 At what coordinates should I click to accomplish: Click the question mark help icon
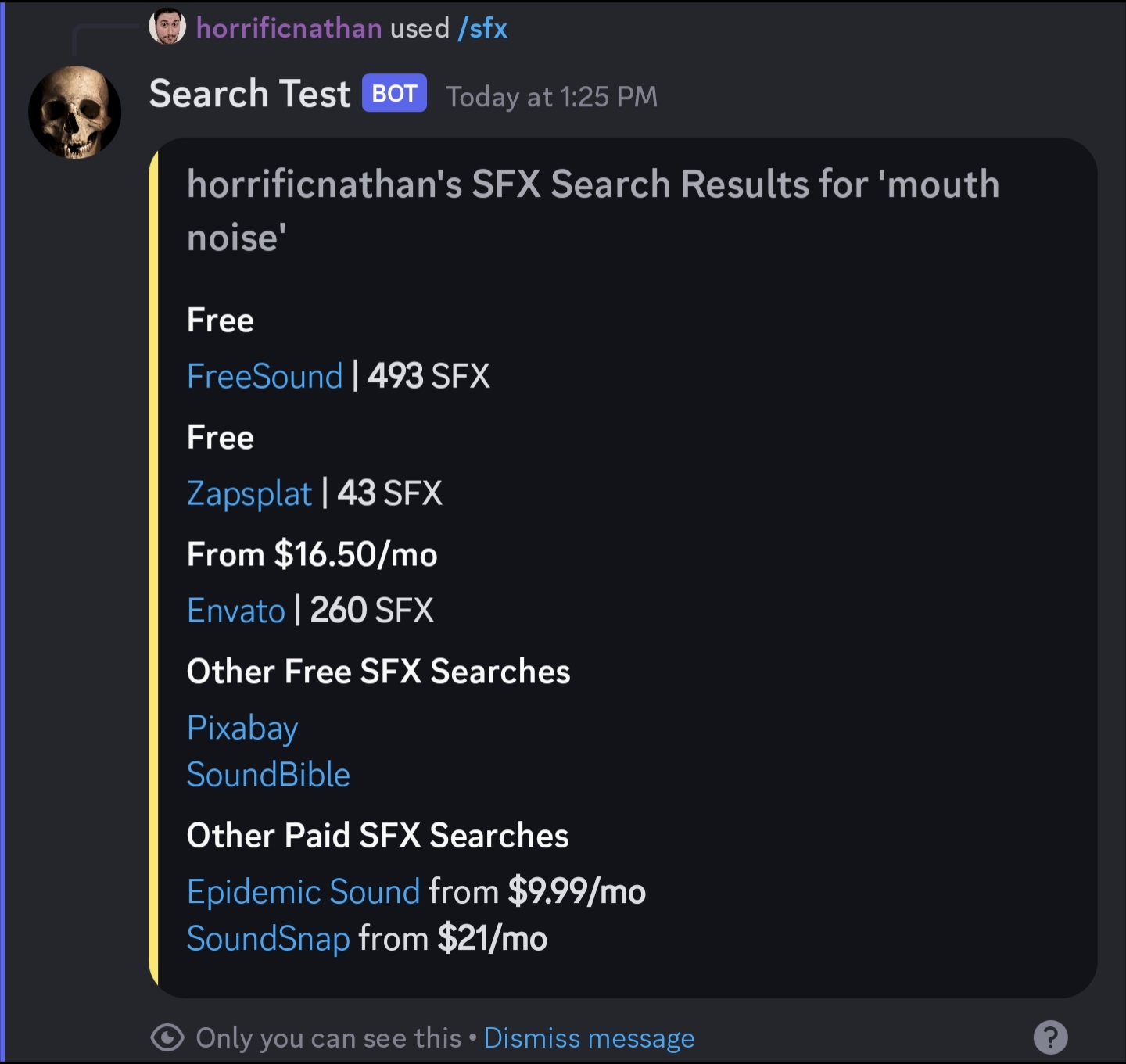coord(1050,1037)
